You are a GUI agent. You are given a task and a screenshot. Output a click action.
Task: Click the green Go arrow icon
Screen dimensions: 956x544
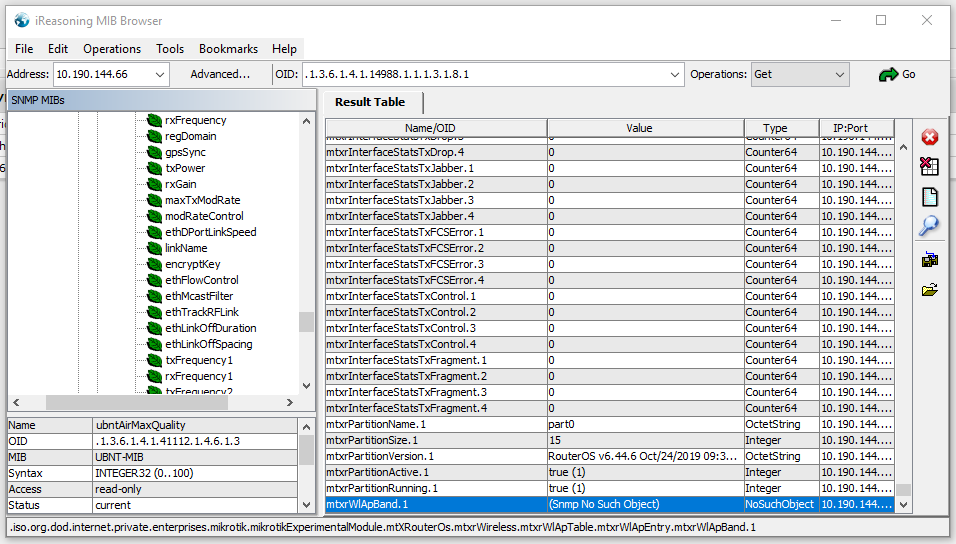[888, 74]
